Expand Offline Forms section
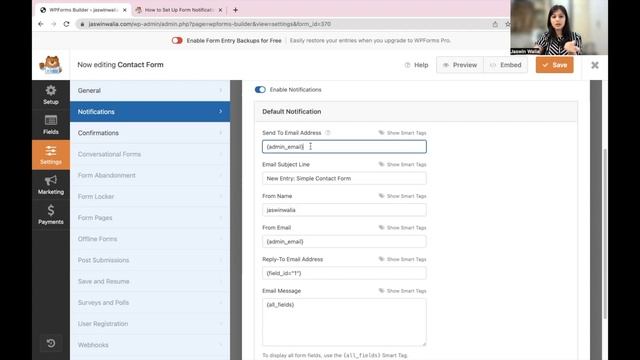 [150, 239]
